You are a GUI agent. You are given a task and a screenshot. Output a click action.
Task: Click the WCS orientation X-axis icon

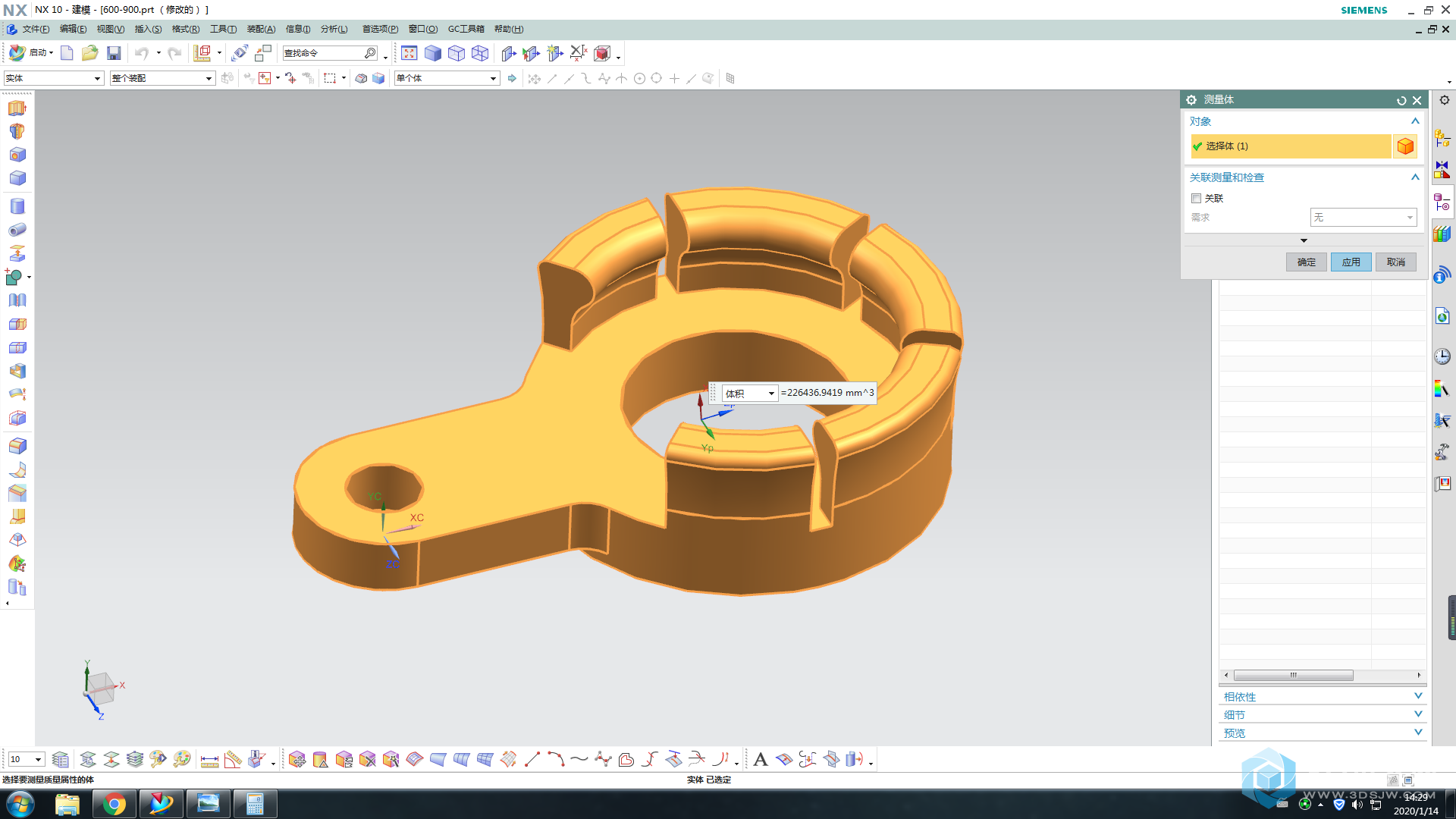(x=579, y=53)
